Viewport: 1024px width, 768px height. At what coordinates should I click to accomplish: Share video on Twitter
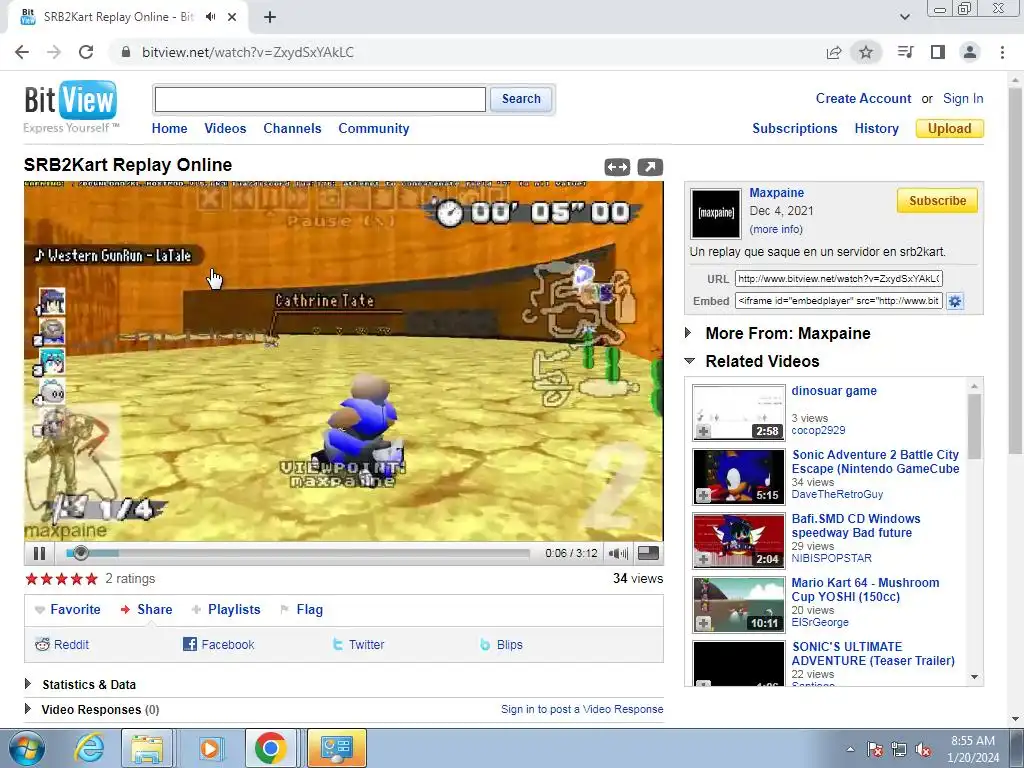point(358,645)
